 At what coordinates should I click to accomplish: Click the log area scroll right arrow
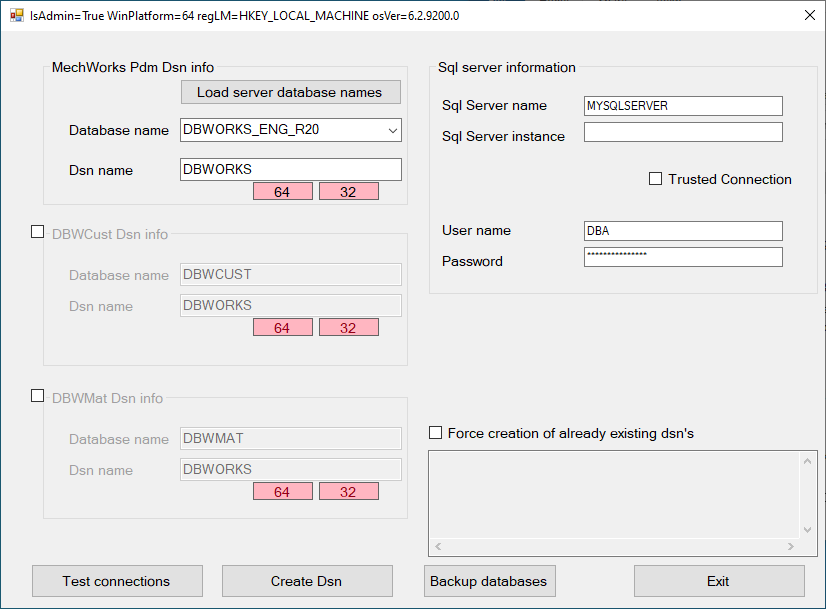coord(791,546)
